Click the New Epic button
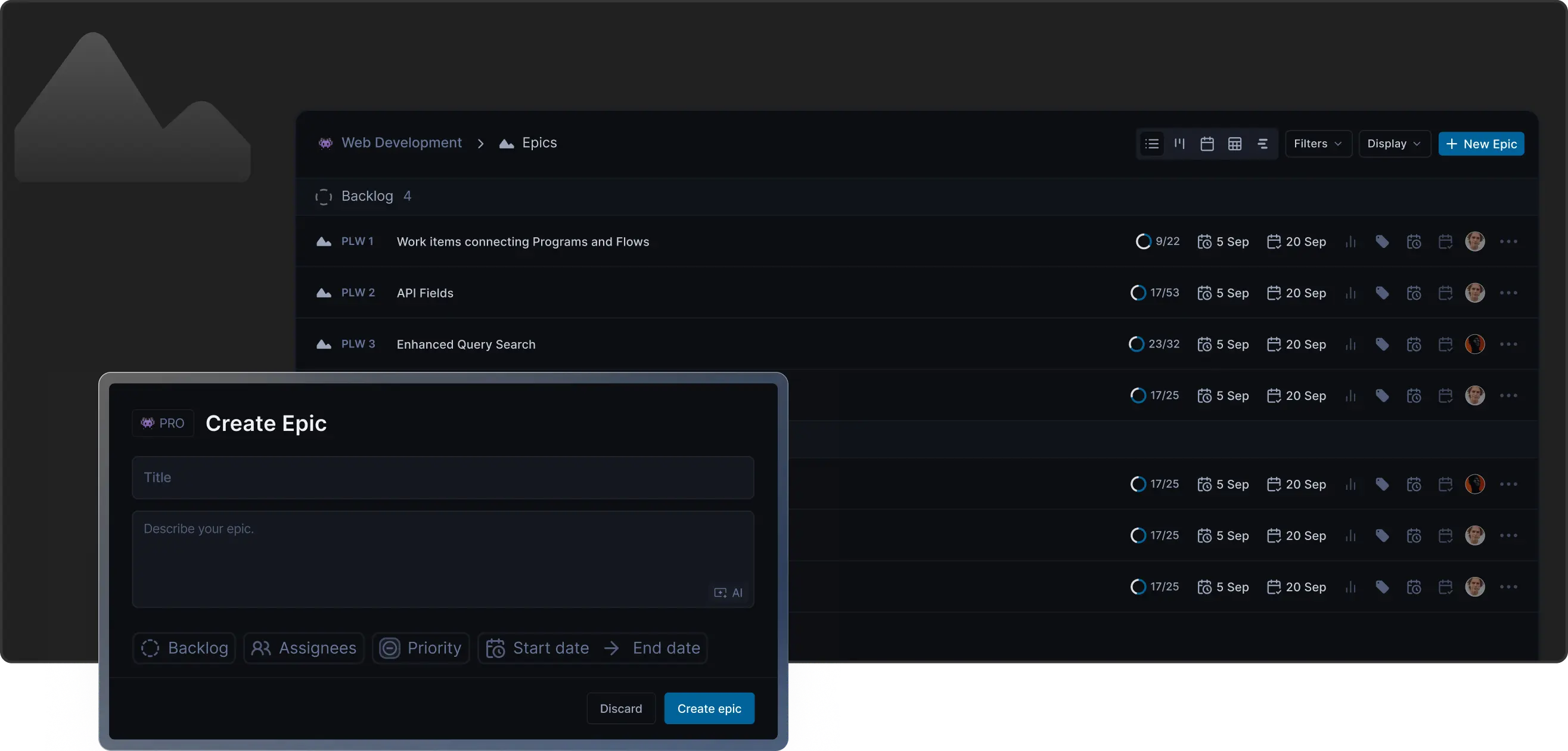 pos(1481,144)
